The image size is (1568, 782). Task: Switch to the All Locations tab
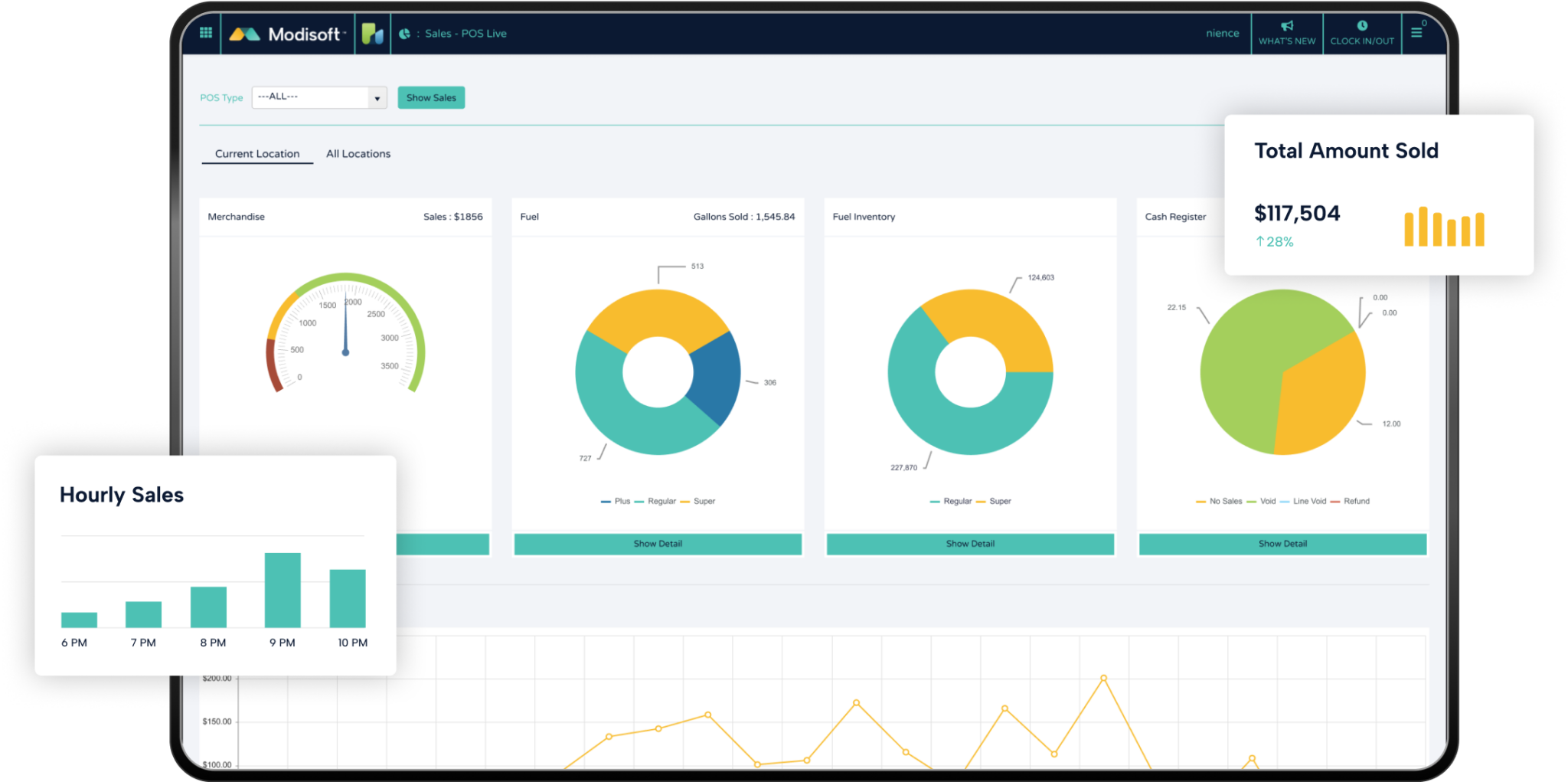(358, 154)
